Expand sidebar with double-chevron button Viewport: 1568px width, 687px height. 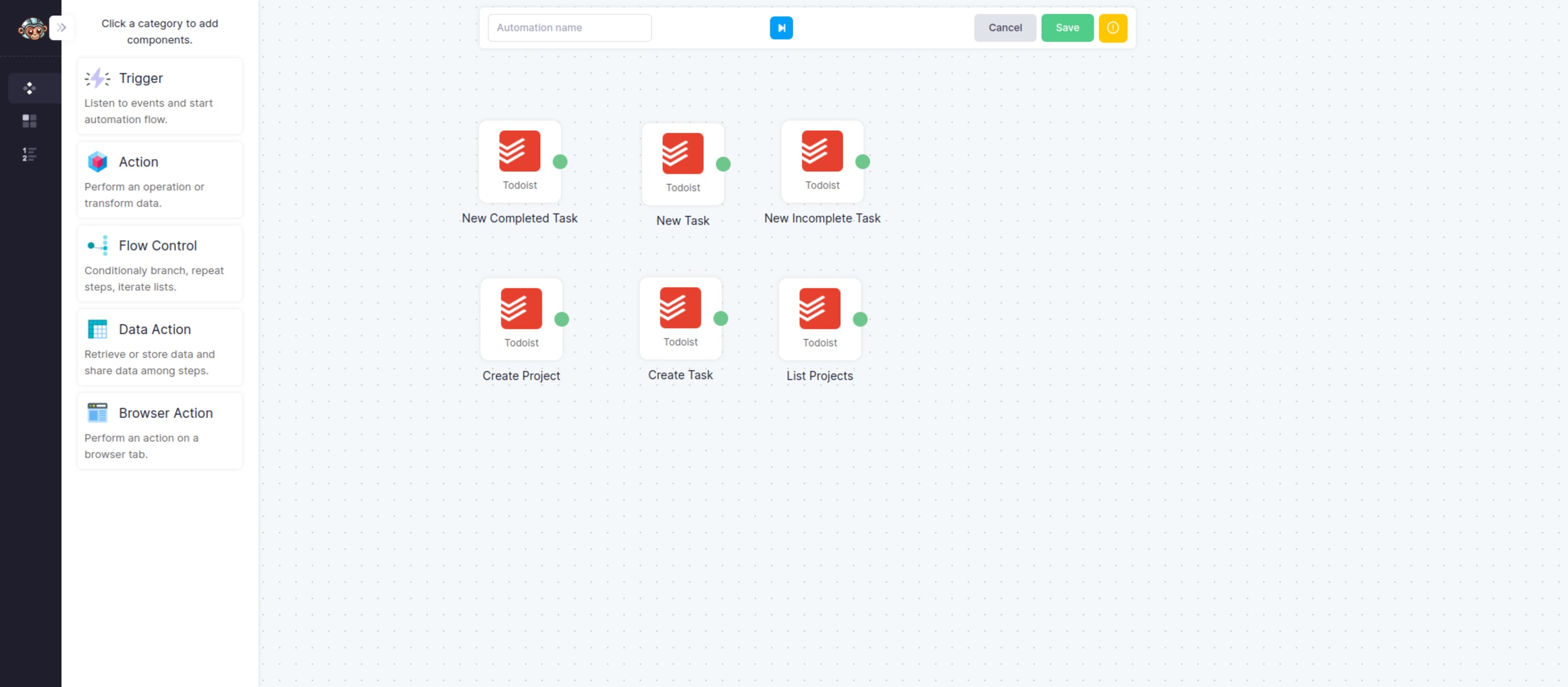62,28
